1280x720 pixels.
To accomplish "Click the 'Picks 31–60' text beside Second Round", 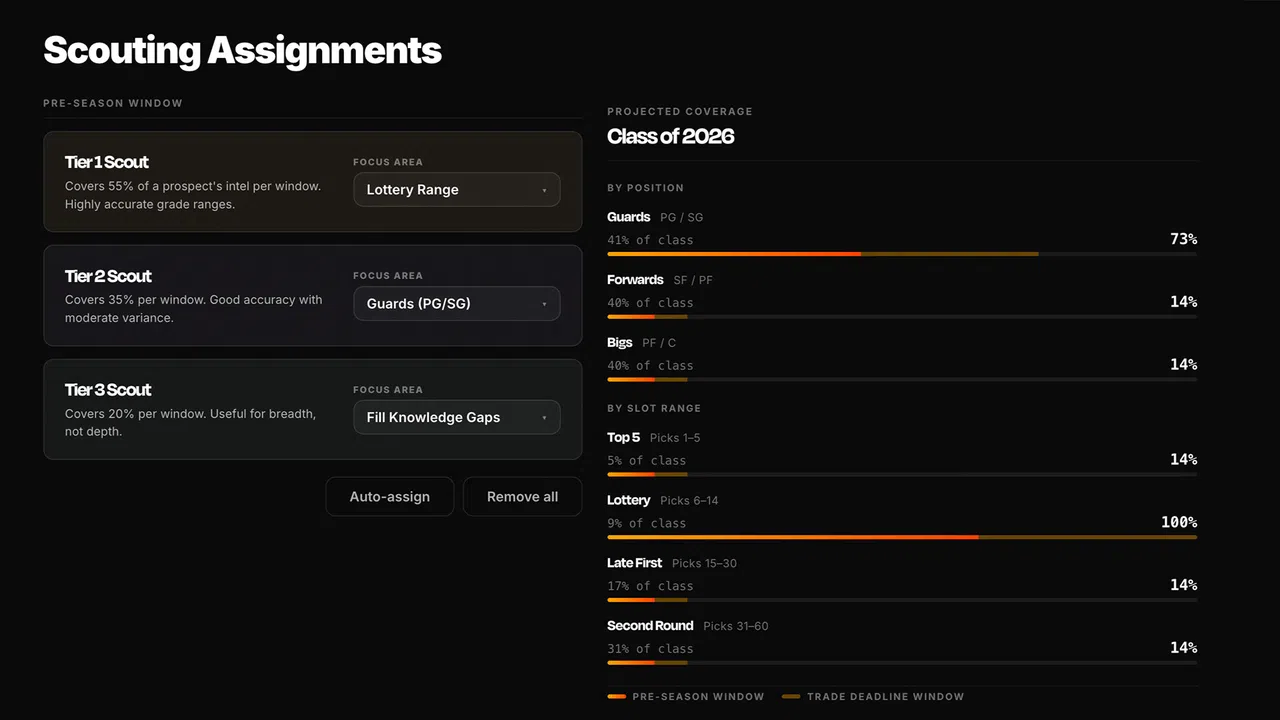I will point(736,626).
